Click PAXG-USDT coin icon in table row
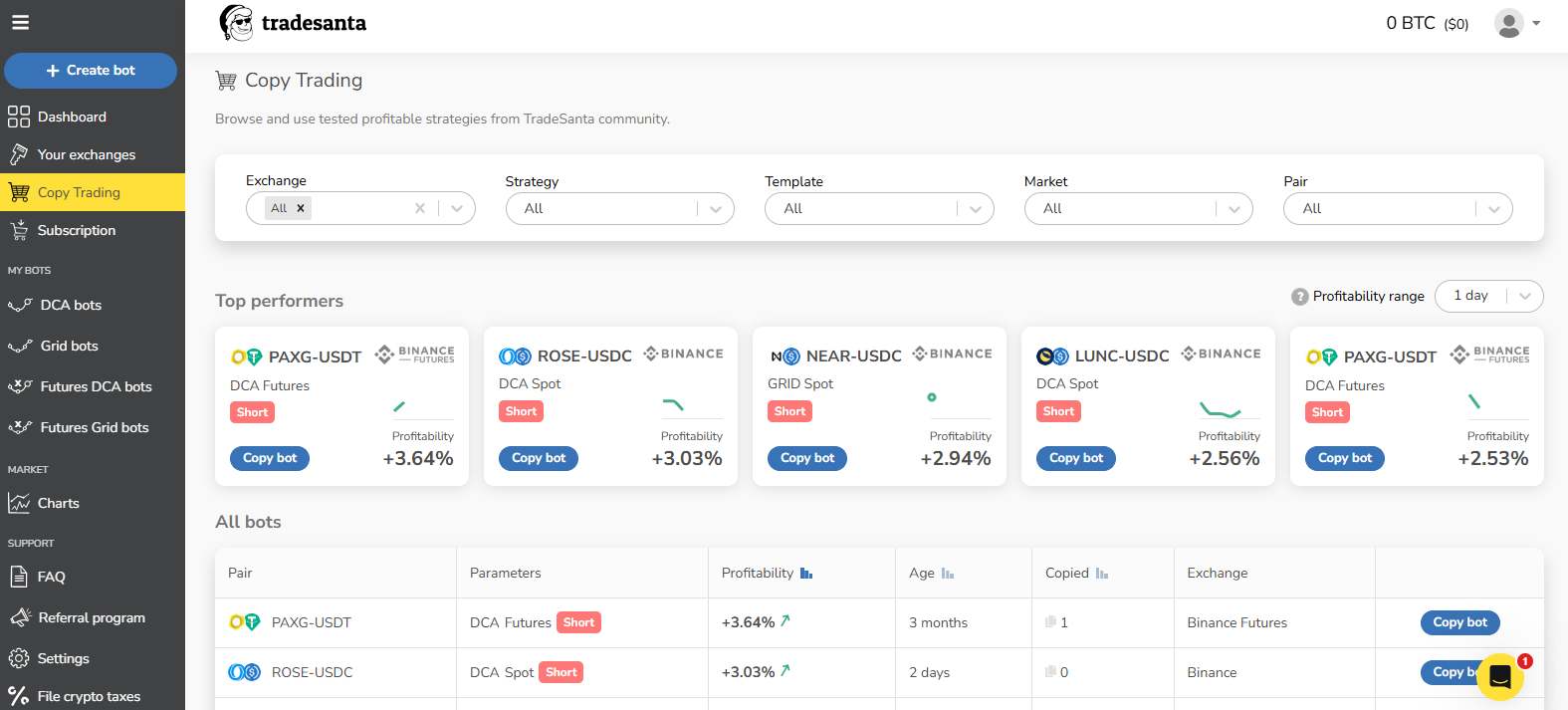 tap(245, 622)
